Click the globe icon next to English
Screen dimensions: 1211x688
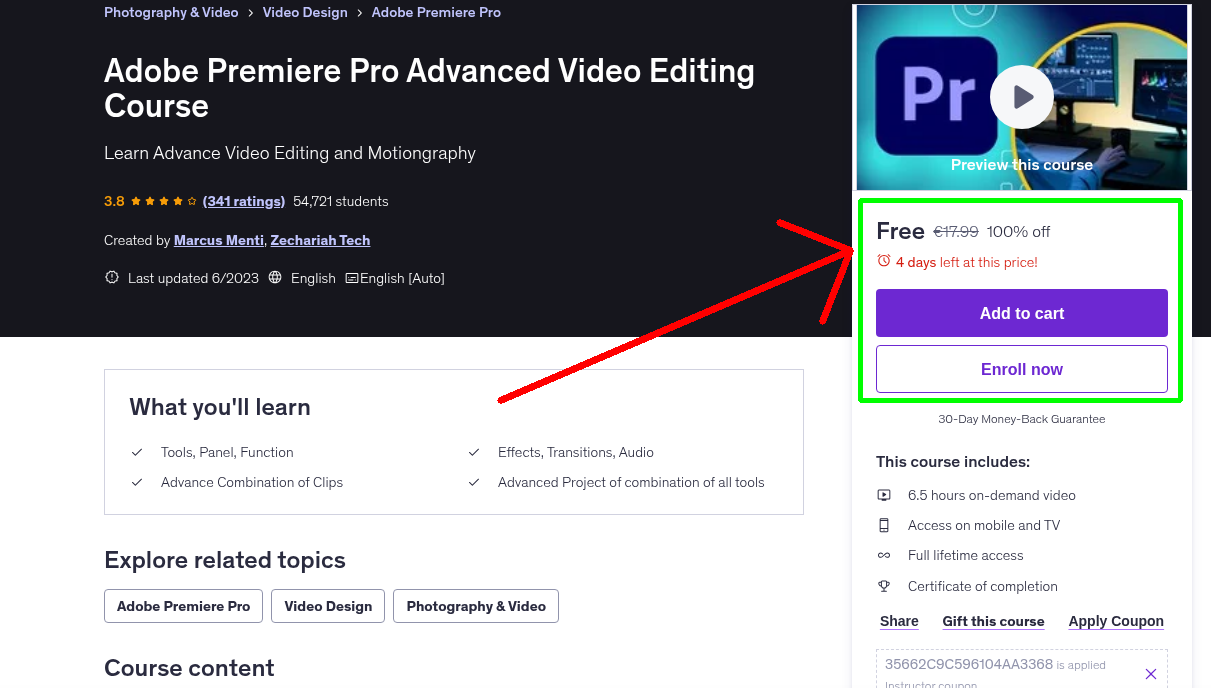[x=275, y=277]
